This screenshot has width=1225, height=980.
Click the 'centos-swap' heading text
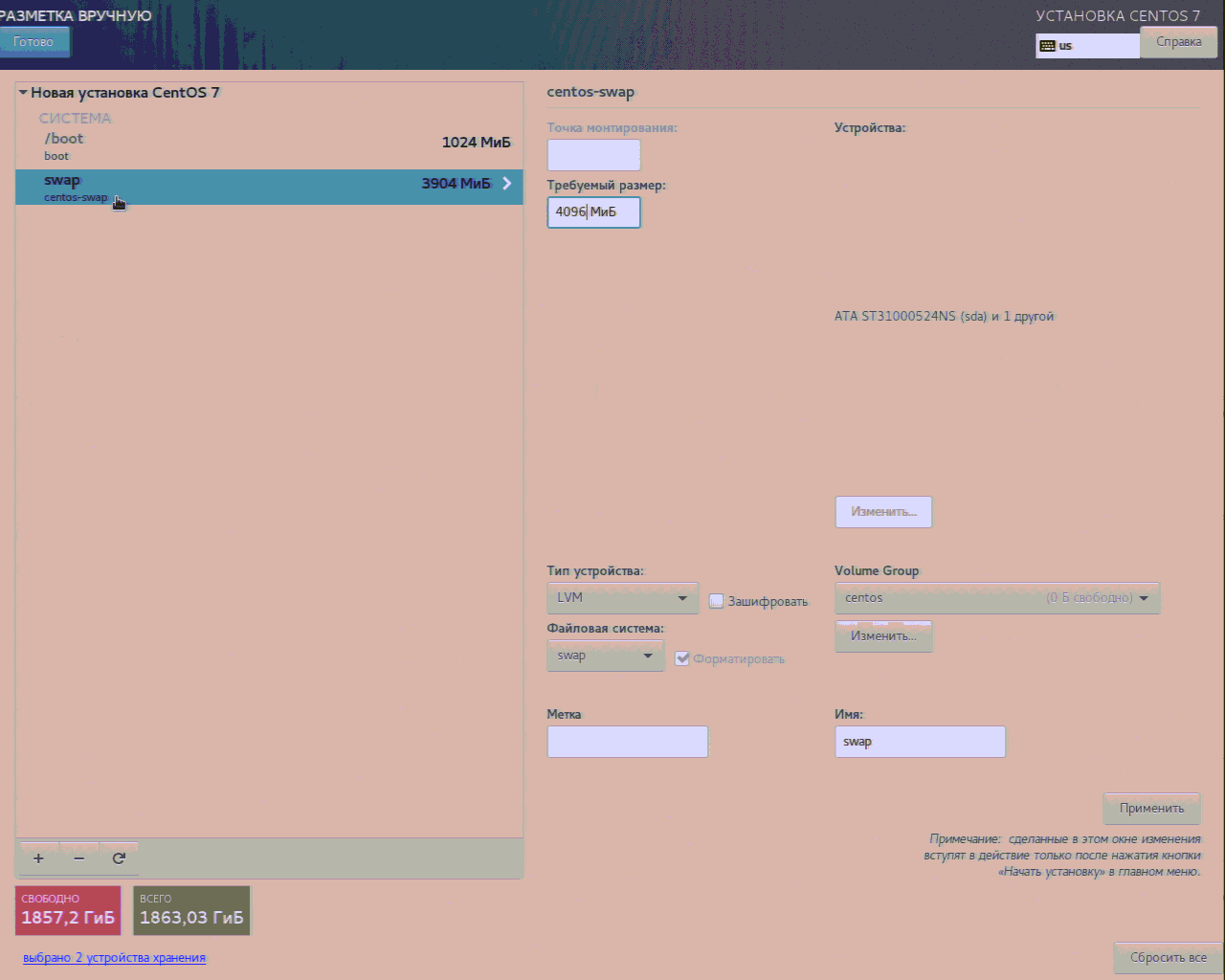pyautogui.click(x=590, y=93)
